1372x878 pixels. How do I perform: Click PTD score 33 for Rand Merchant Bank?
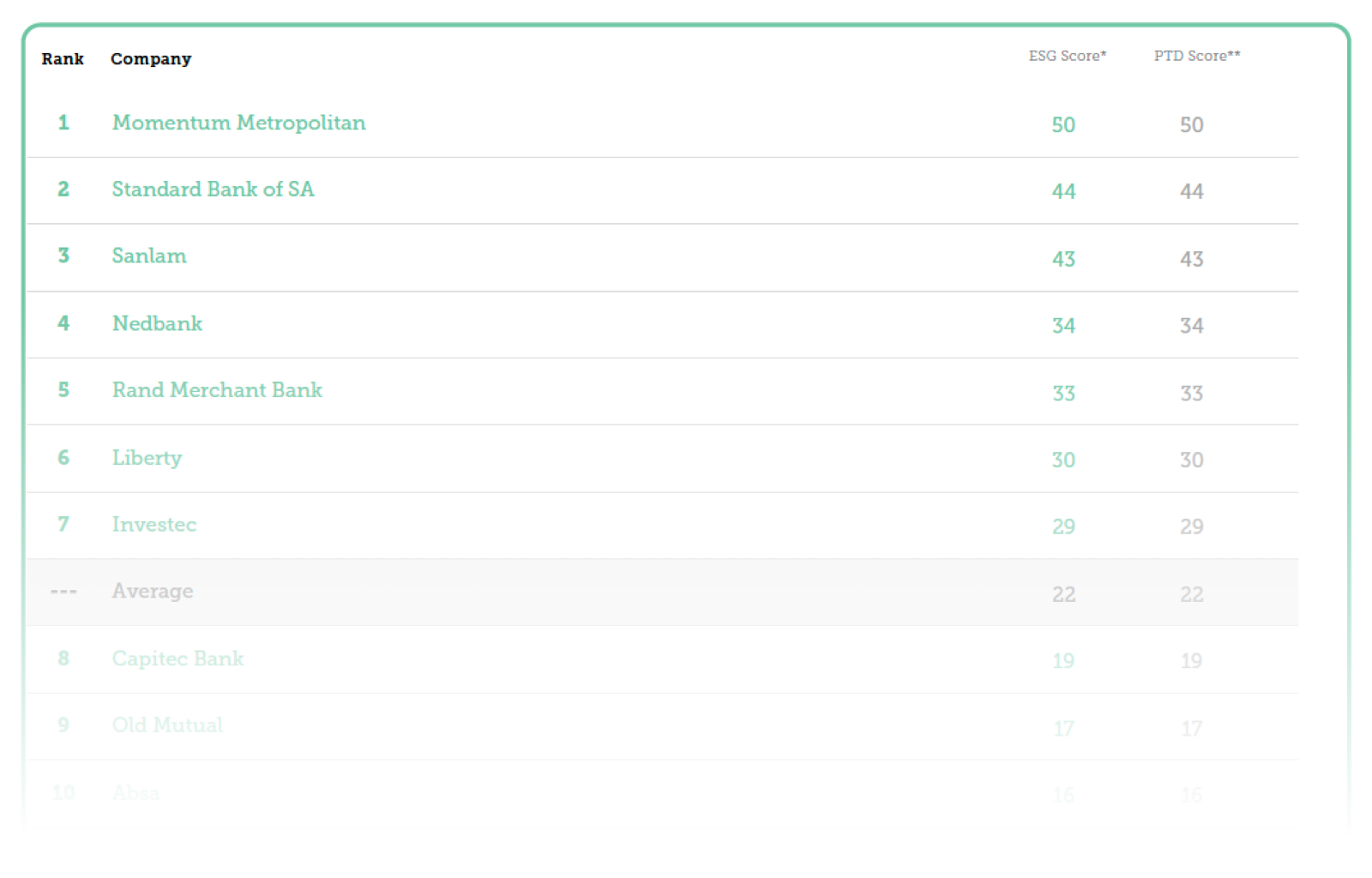pyautogui.click(x=1192, y=394)
